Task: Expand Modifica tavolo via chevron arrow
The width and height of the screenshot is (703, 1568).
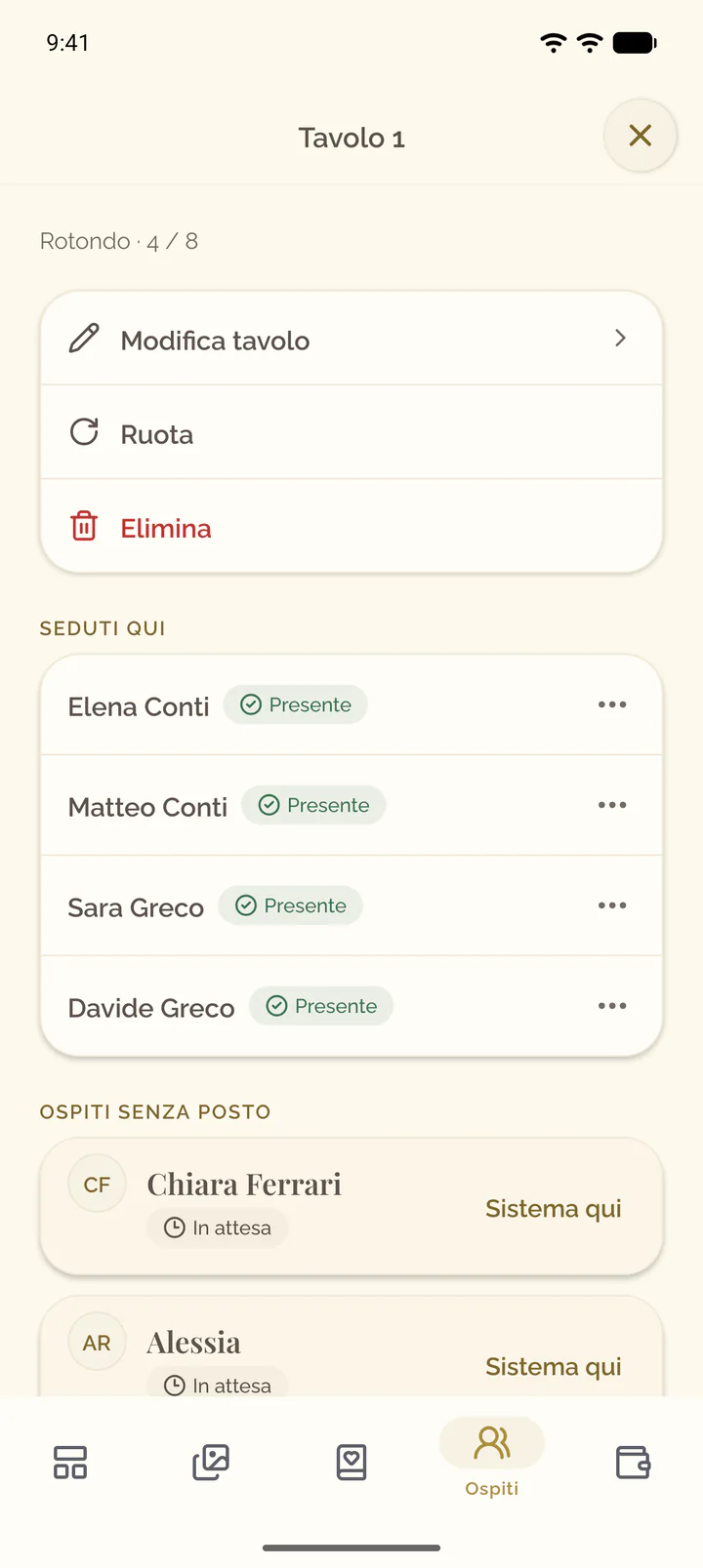Action: click(x=620, y=339)
